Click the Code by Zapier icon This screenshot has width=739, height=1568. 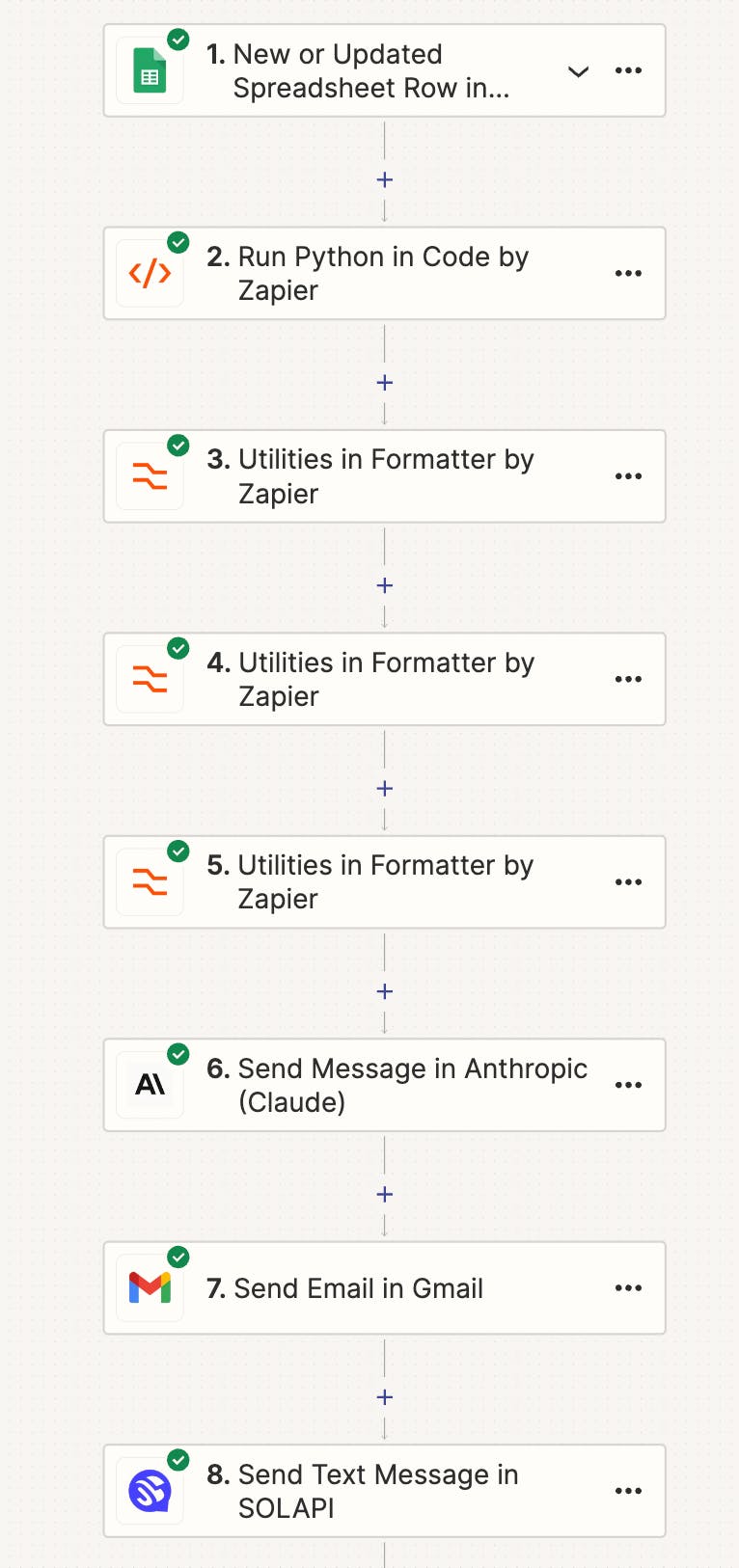click(150, 274)
